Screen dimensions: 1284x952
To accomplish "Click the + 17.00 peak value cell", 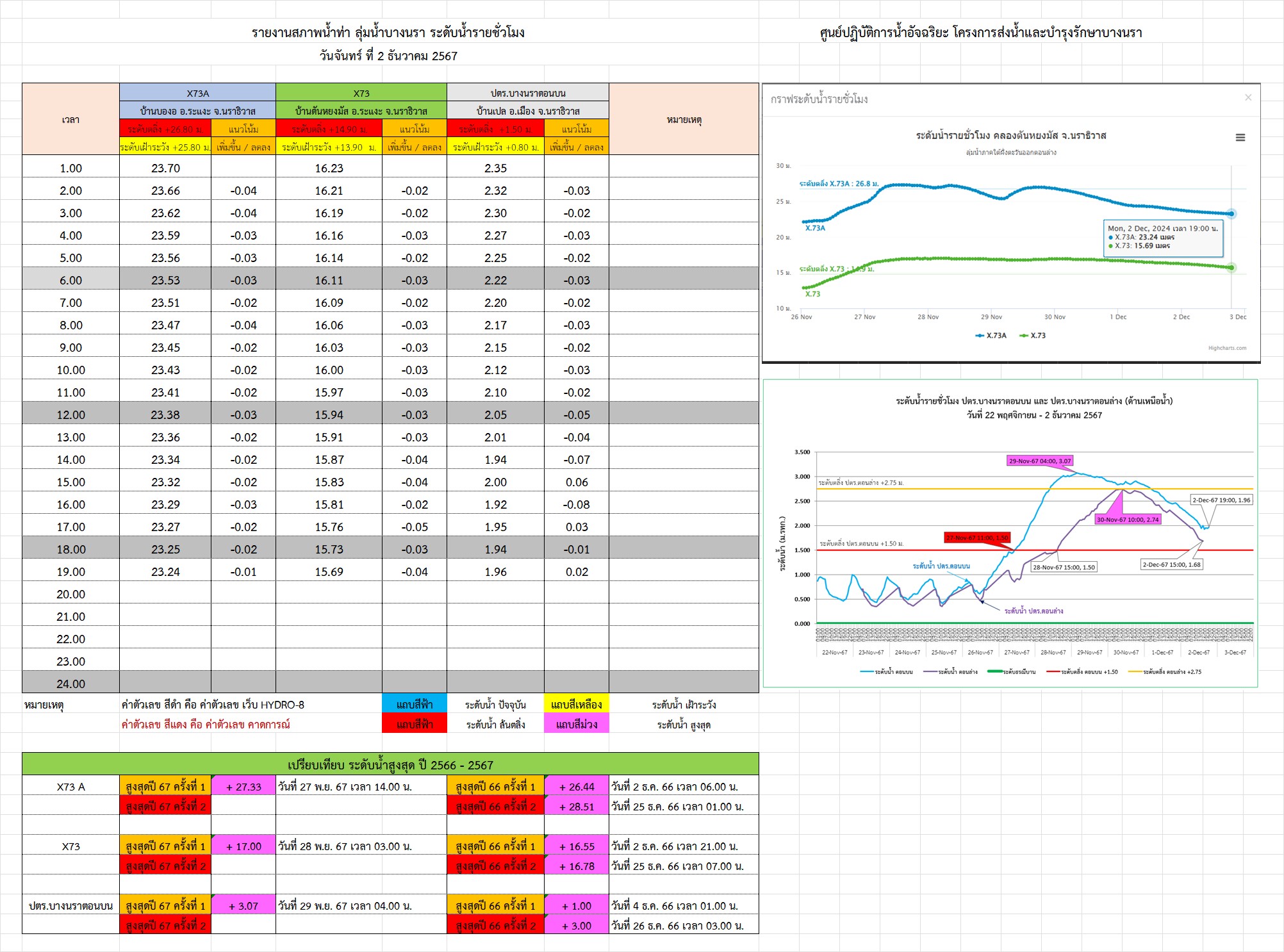I will click(x=243, y=846).
